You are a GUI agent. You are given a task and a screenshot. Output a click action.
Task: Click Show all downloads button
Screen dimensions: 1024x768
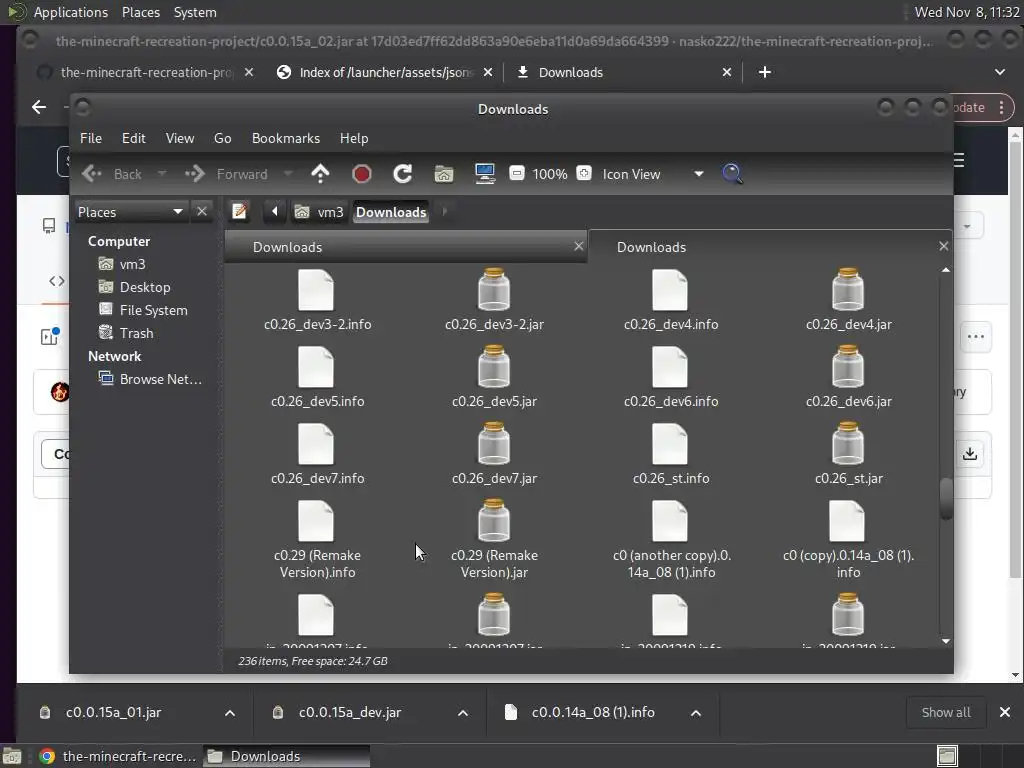(946, 712)
